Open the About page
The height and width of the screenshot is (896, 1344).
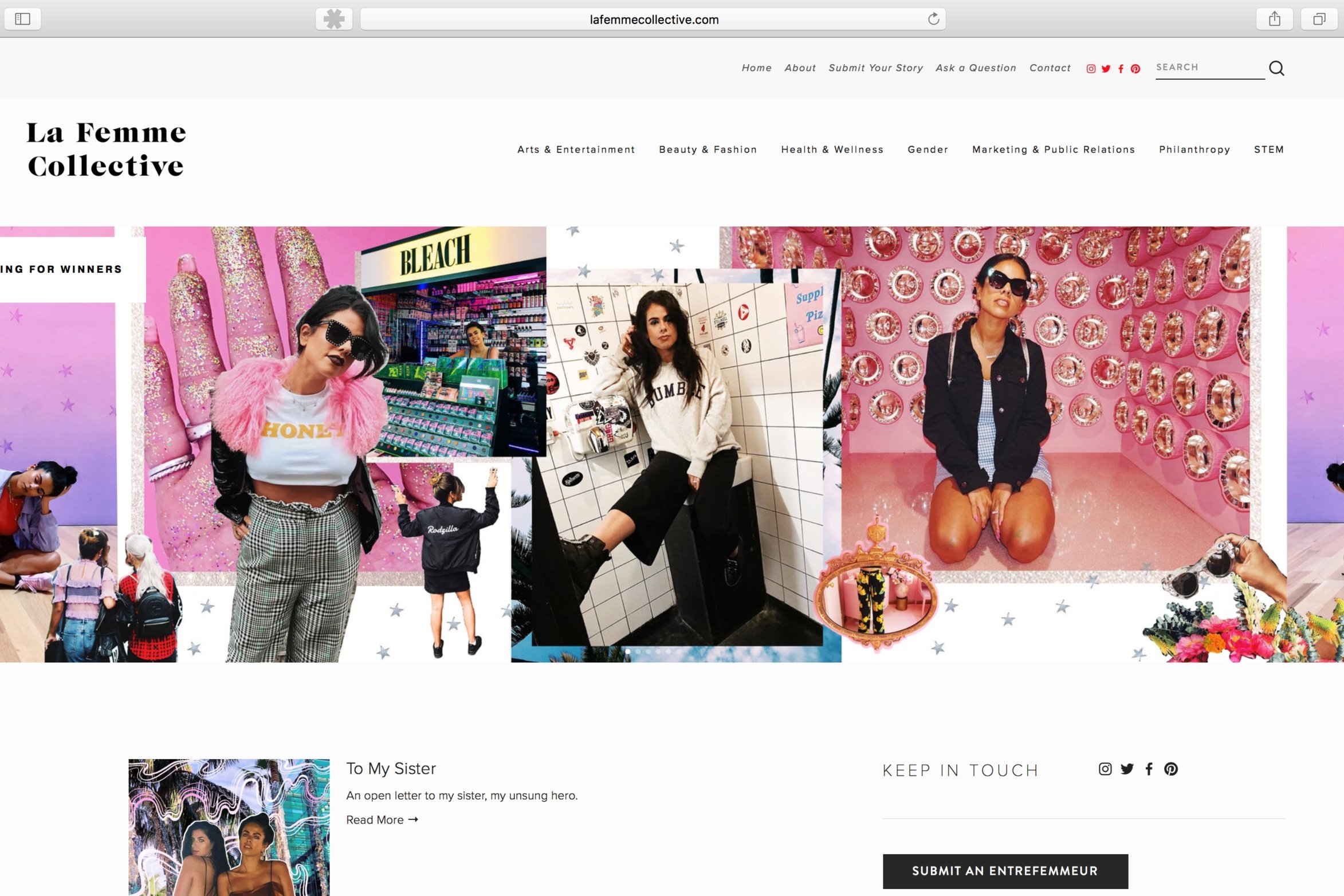tap(800, 67)
